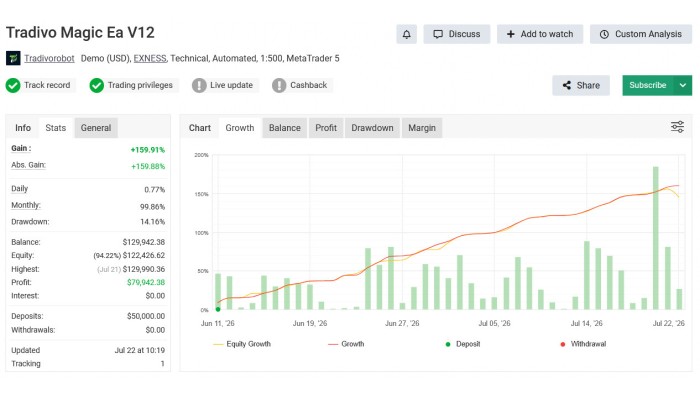Switch to the Balance chart tab

tap(285, 128)
